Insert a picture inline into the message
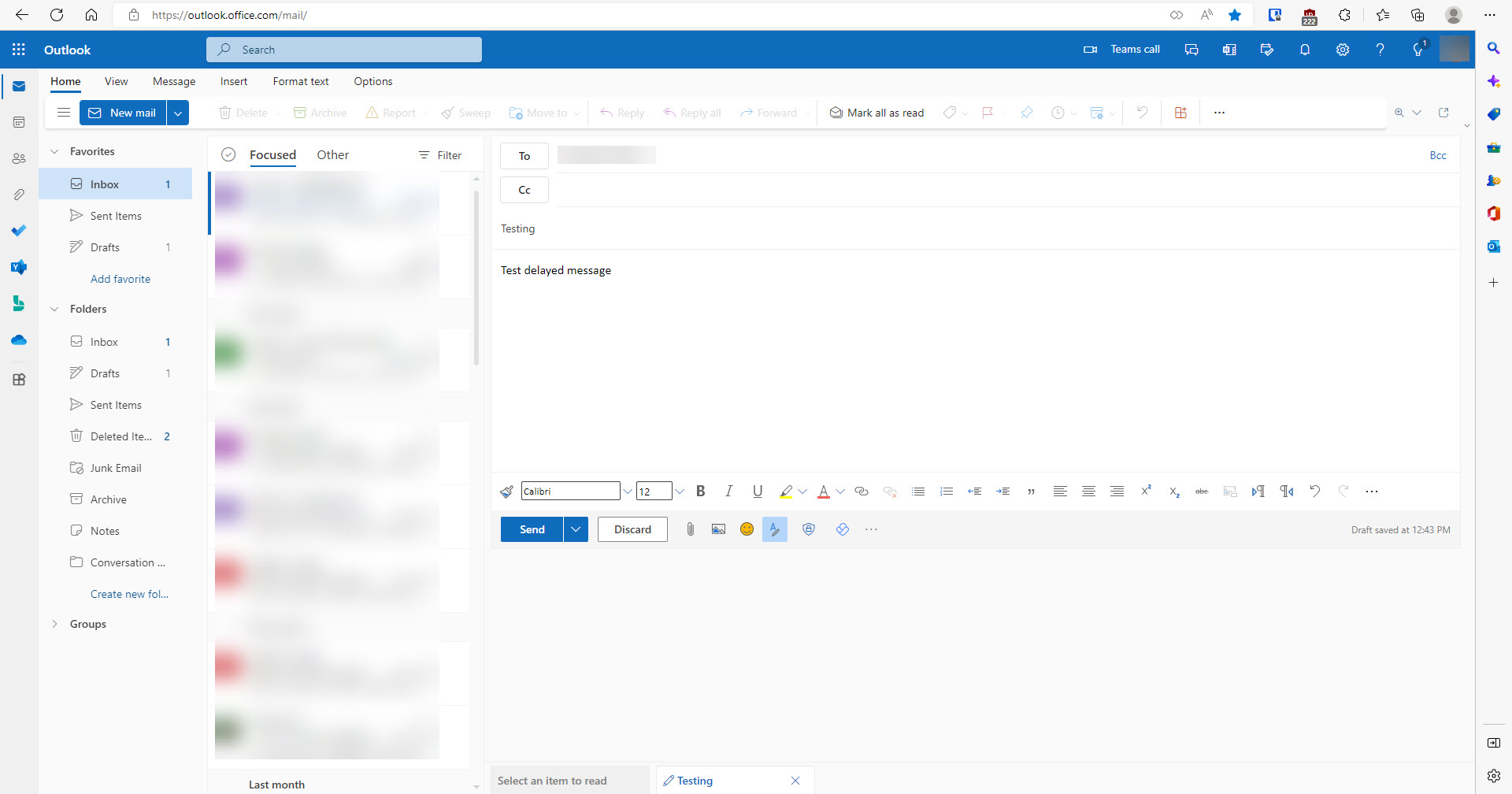The height and width of the screenshot is (794, 1512). 718,529
